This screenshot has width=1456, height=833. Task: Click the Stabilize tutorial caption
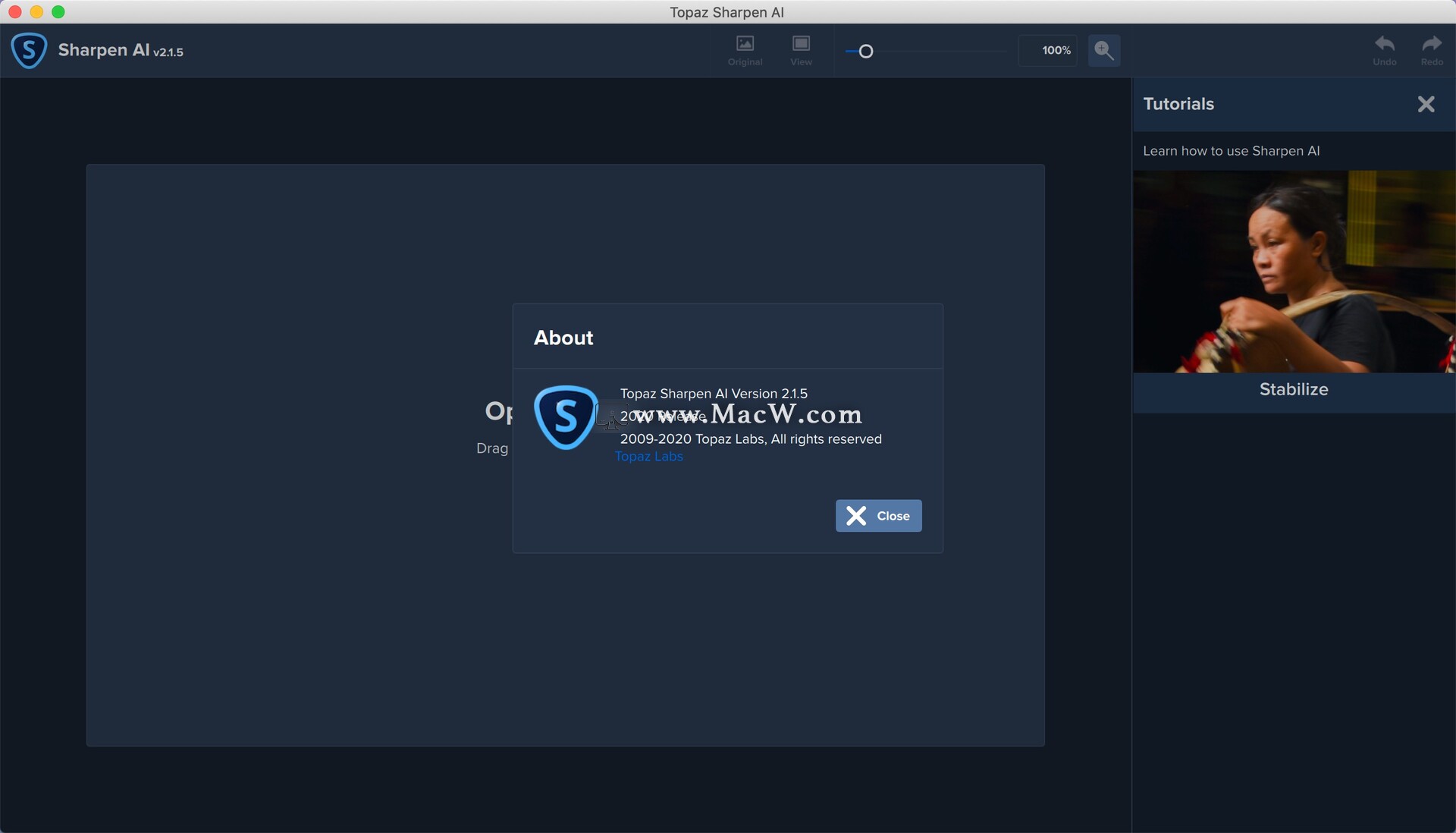pyautogui.click(x=1294, y=389)
